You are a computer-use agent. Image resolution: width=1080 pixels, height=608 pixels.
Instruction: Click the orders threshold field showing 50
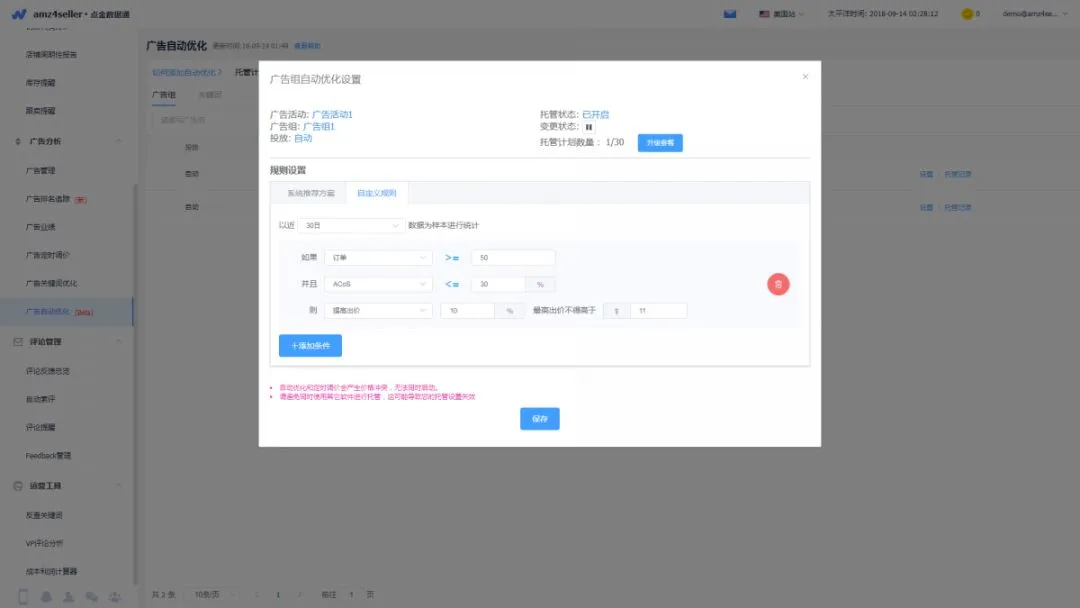click(x=513, y=258)
